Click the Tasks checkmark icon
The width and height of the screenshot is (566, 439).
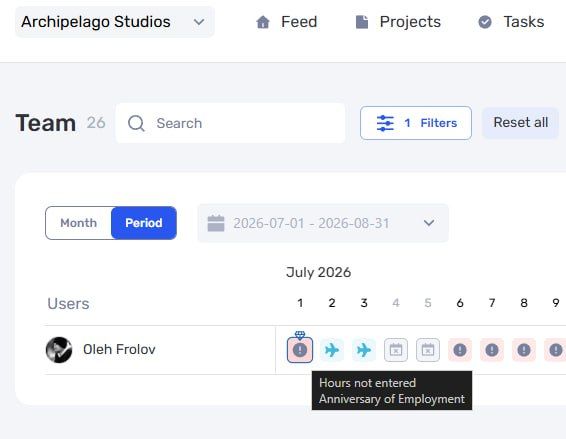(484, 22)
